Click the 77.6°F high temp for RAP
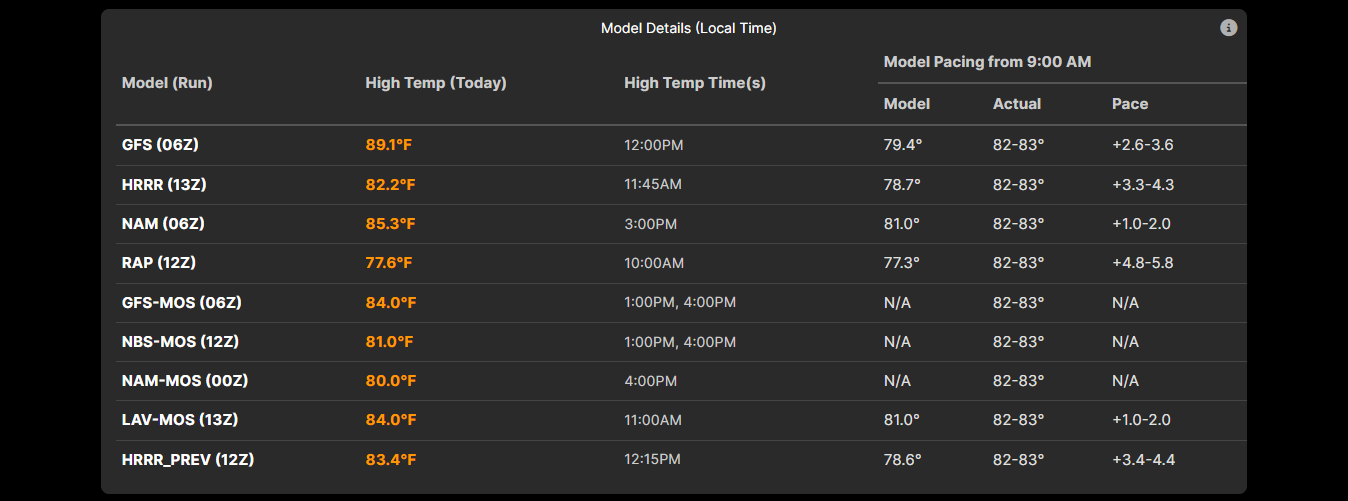Viewport: 1348px width, 501px height. (x=389, y=263)
